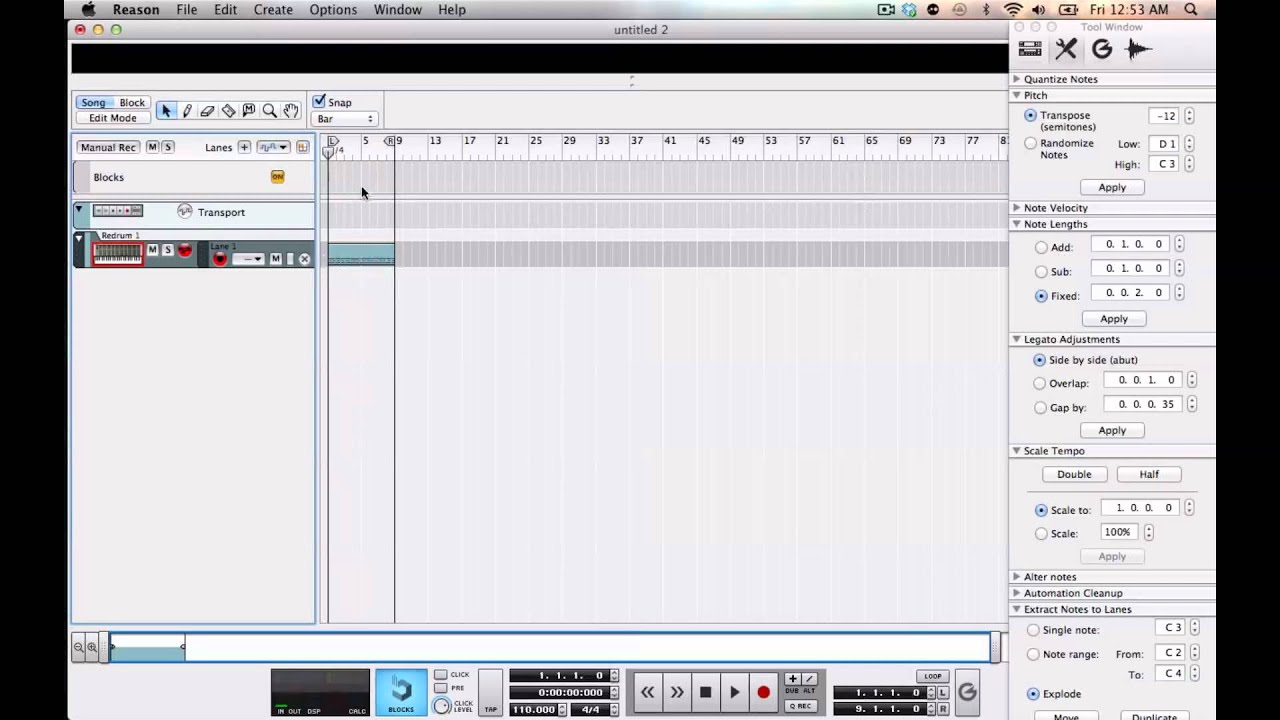Toggle the Blocks ON button
The image size is (1280, 720).
[277, 177]
